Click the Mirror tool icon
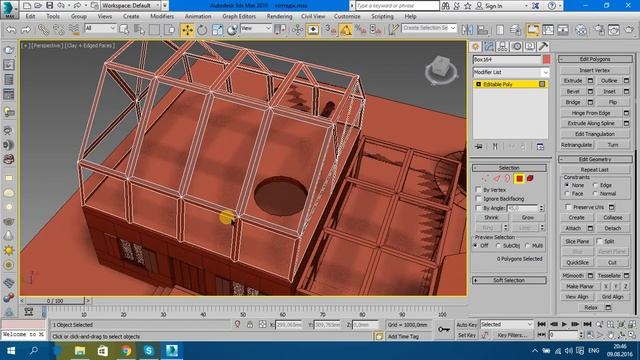The image size is (640, 360). [x=467, y=29]
